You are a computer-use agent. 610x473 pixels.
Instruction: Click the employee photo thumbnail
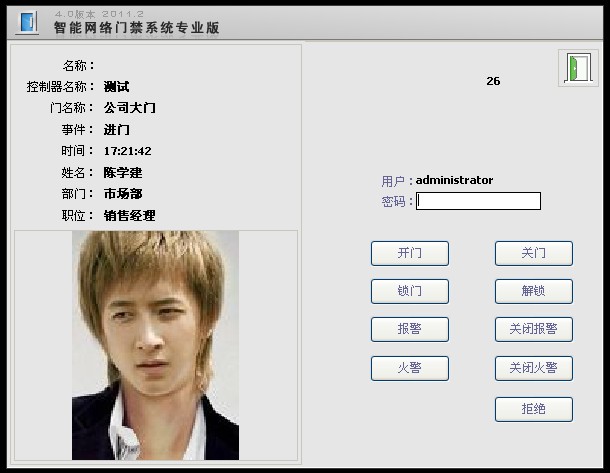pyautogui.click(x=155, y=345)
